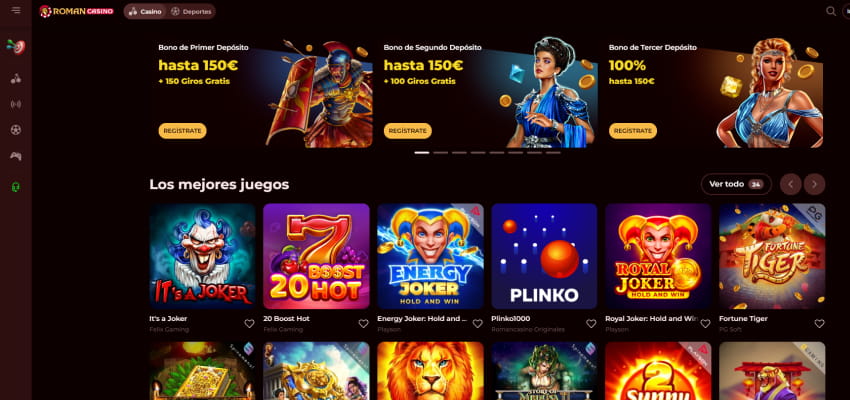The height and width of the screenshot is (400, 850).
Task: Open the Energy Joker game thumbnail
Action: (430, 256)
